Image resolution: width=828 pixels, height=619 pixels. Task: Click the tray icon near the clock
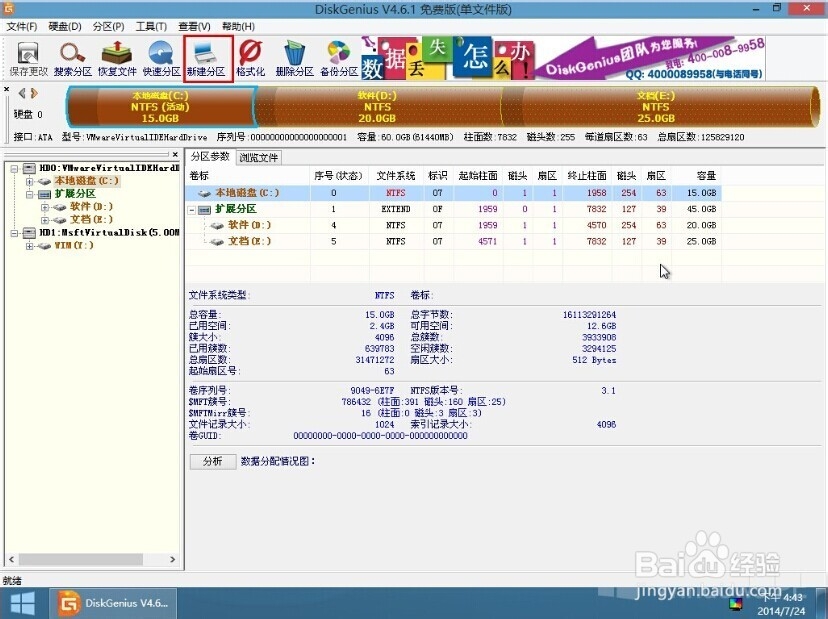pos(736,604)
